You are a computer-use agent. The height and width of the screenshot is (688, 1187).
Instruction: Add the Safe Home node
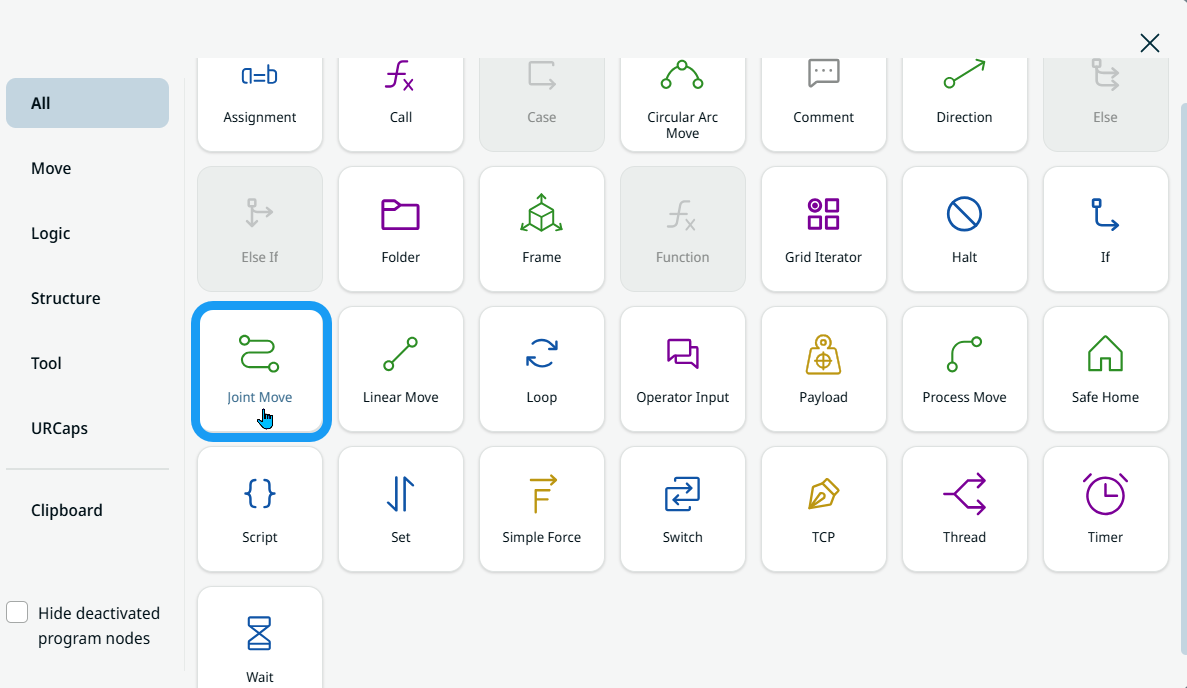pos(1105,369)
